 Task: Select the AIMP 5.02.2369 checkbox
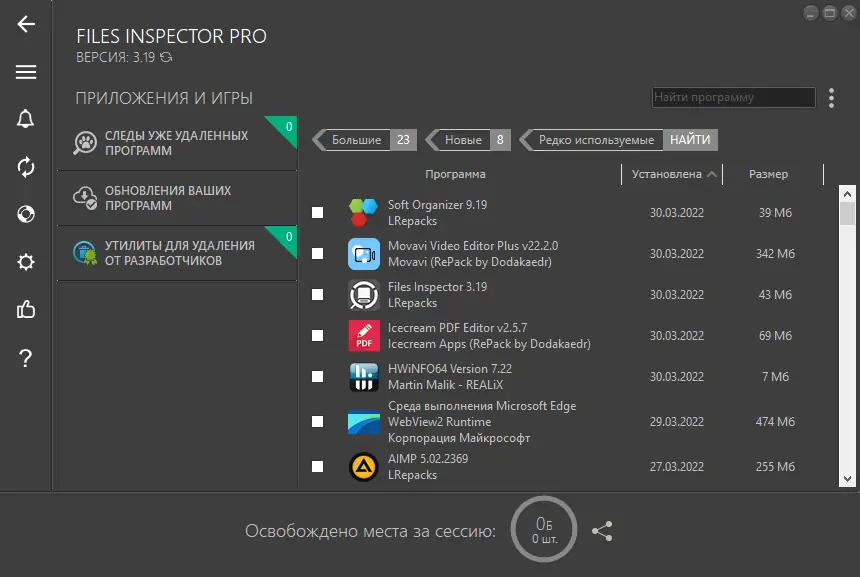click(317, 467)
